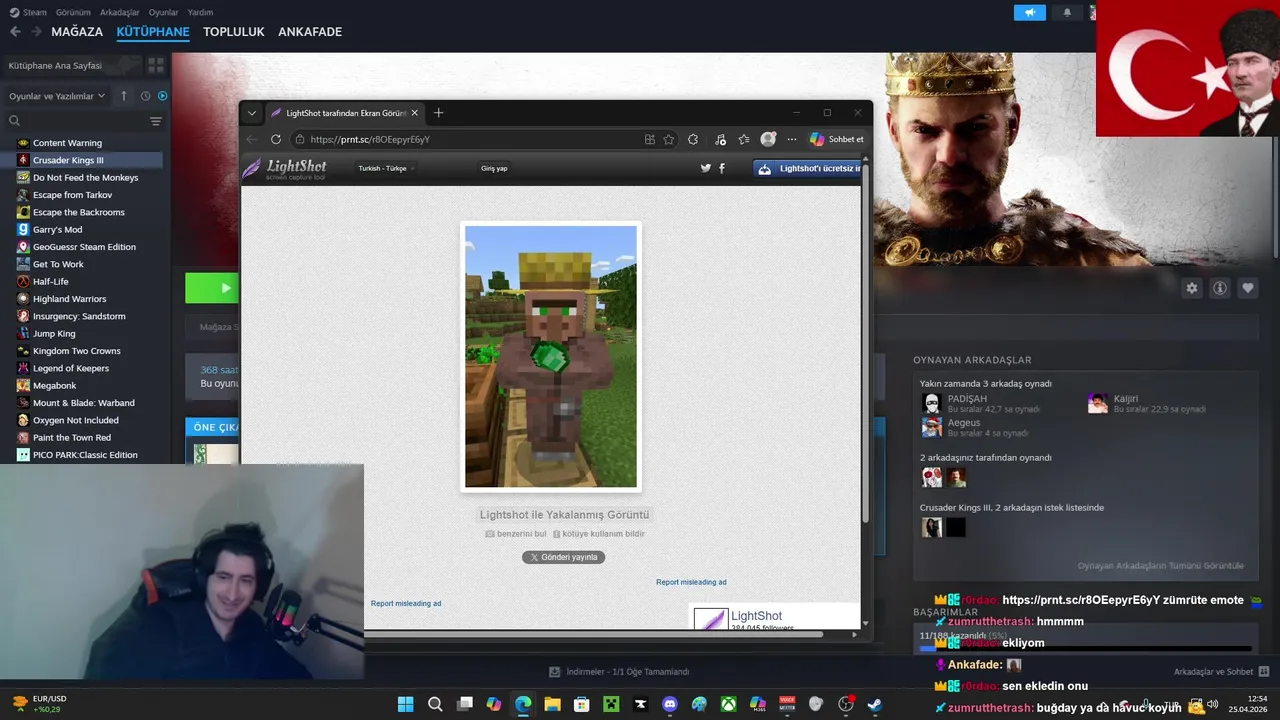This screenshot has height=720, width=1280.
Task: Go to the MAĞAZA tab
Action: click(77, 32)
